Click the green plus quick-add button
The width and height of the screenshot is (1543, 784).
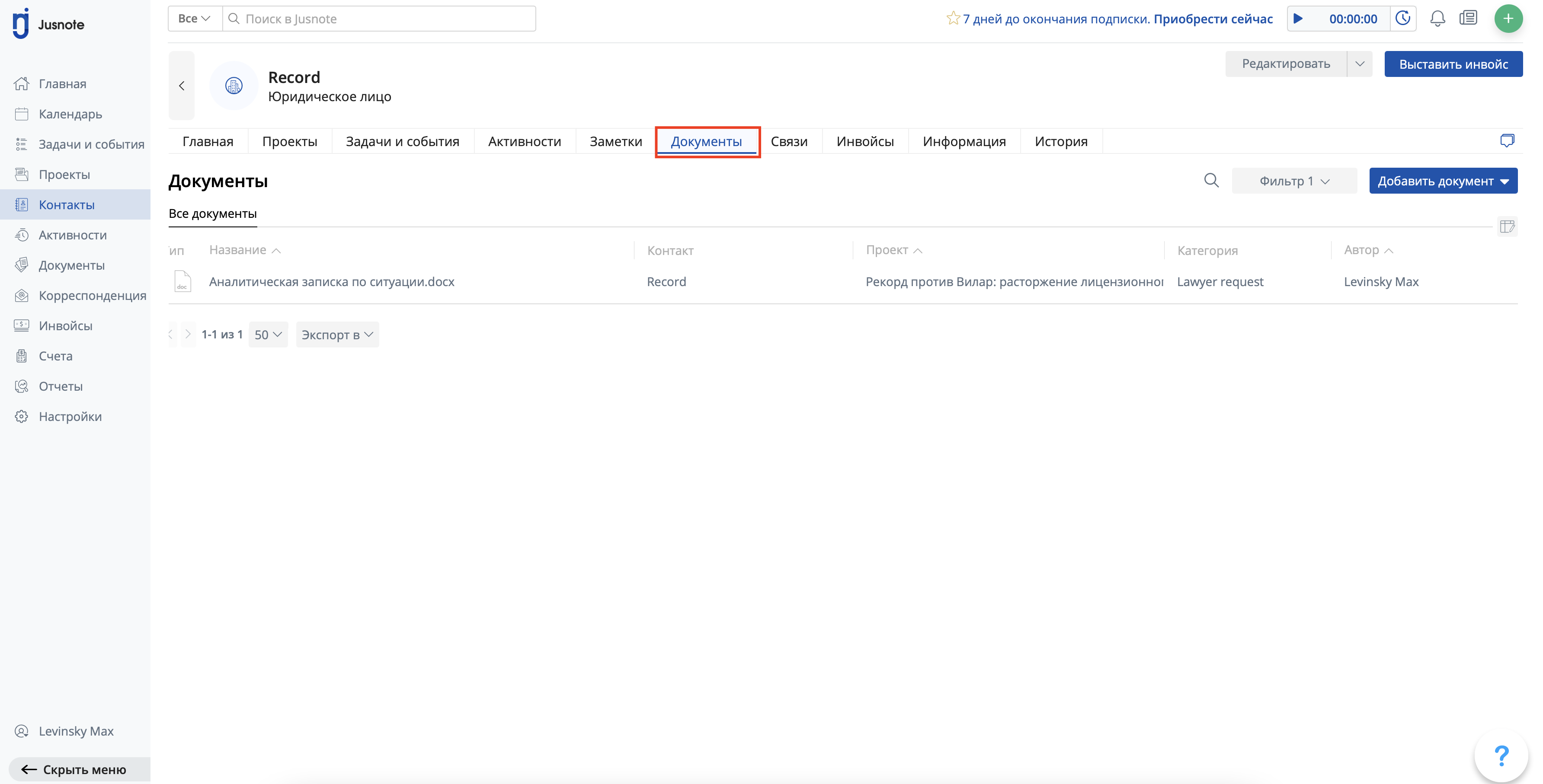coord(1508,19)
